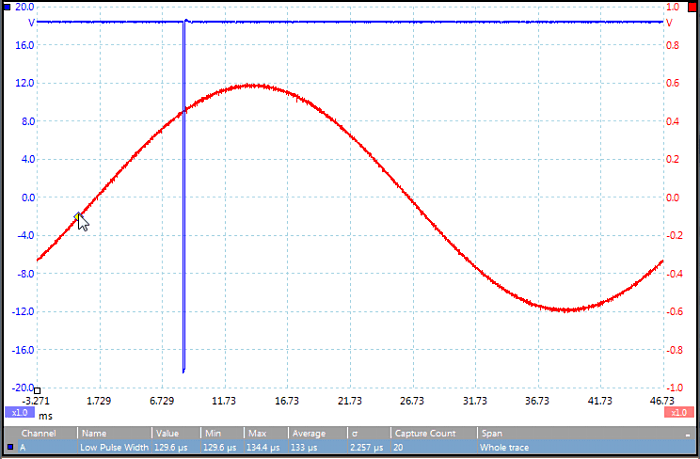
Task: Click the 0.6 red voltage axis label
Action: click(672, 83)
